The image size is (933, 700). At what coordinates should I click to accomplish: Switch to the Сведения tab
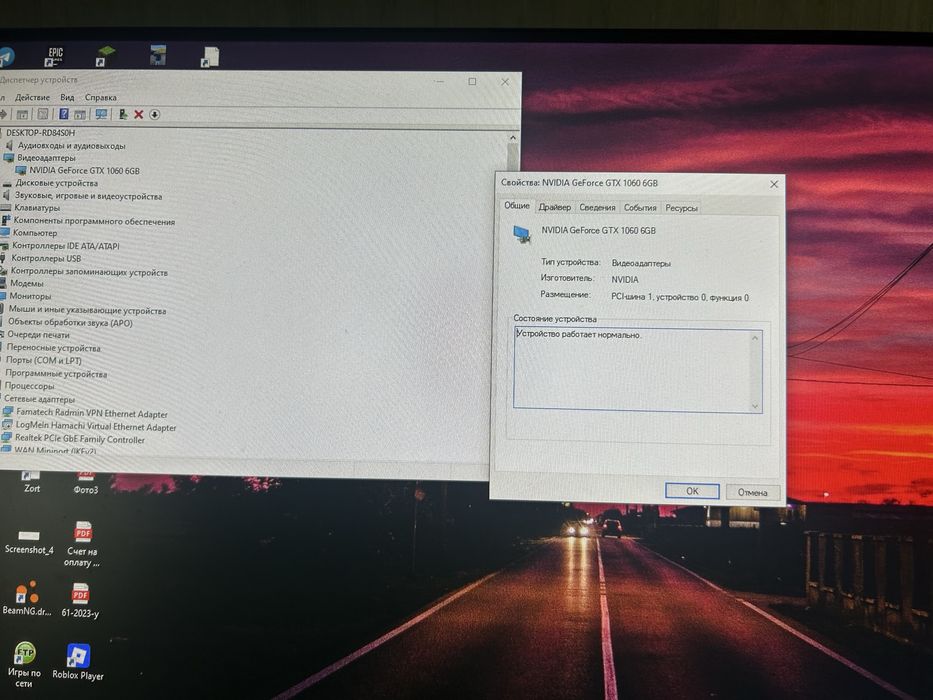597,207
